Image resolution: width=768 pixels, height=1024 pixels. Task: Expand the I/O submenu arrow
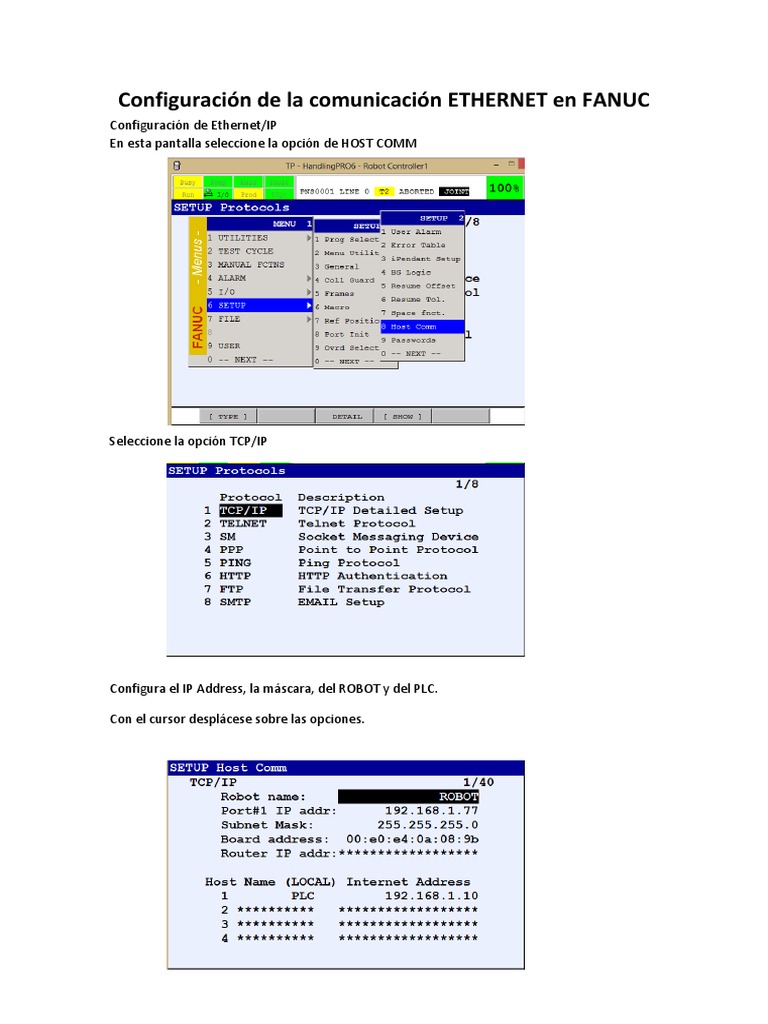[310, 292]
